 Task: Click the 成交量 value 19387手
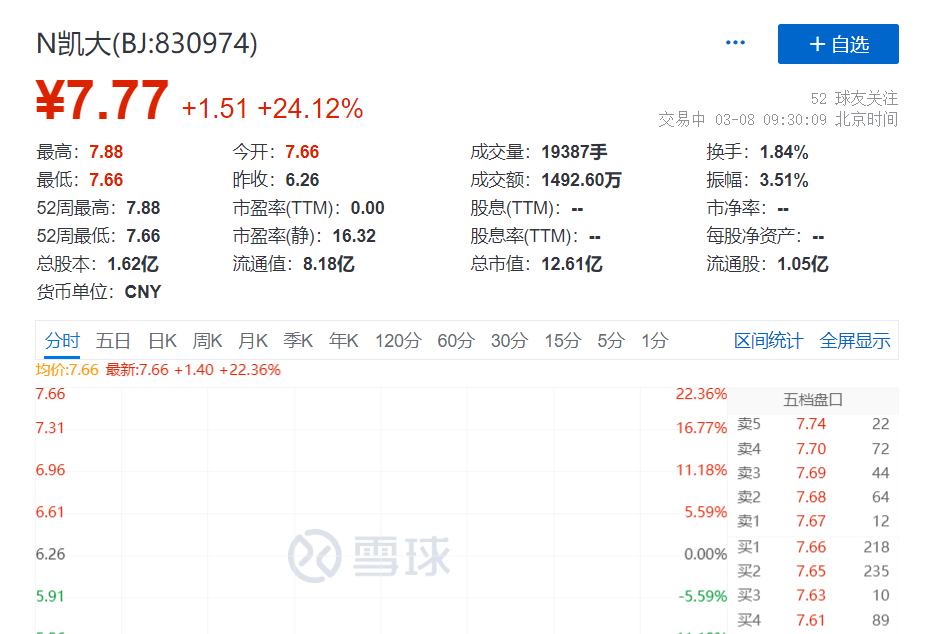[x=574, y=152]
